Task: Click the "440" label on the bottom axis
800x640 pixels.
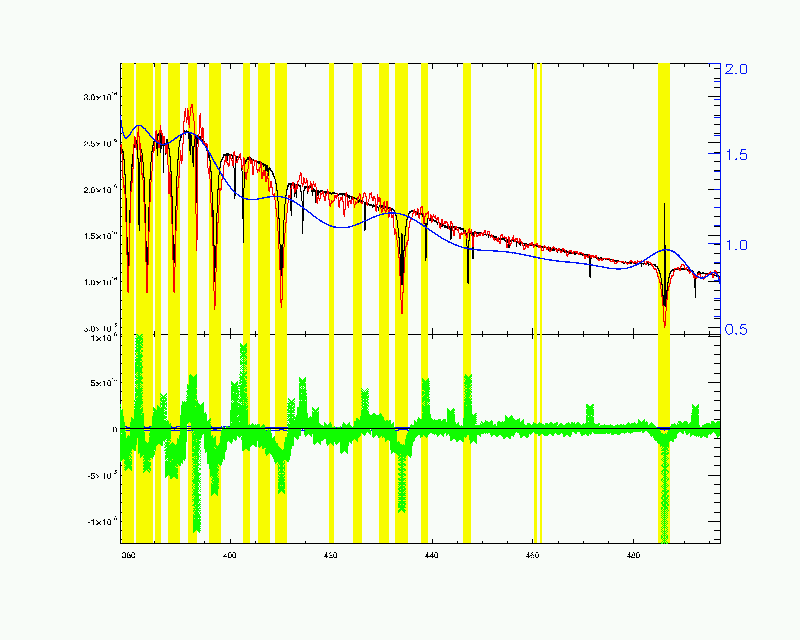Action: pyautogui.click(x=432, y=556)
